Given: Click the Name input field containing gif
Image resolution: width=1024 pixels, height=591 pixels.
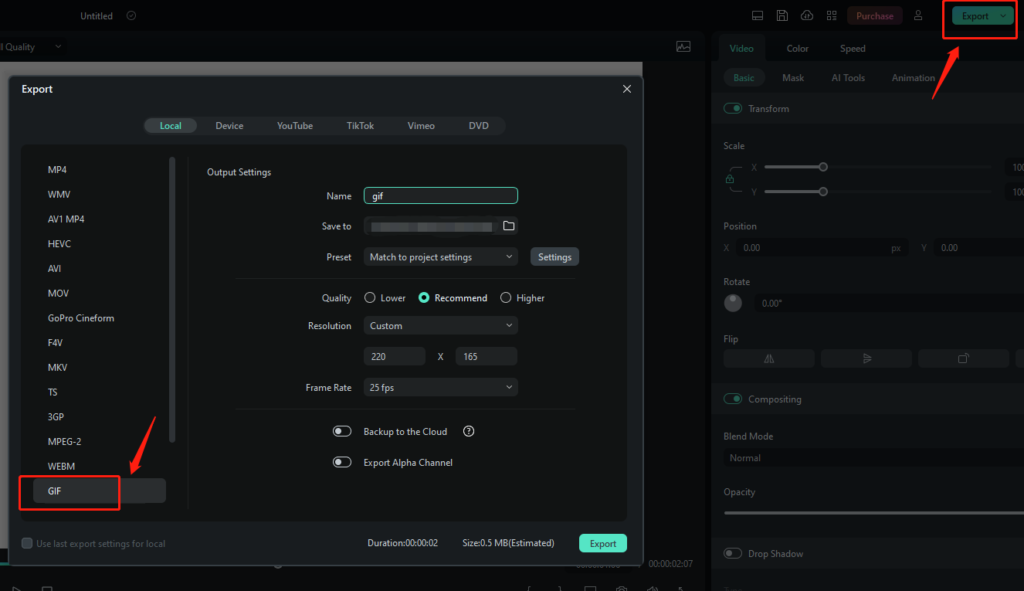Looking at the screenshot, I should [x=440, y=195].
